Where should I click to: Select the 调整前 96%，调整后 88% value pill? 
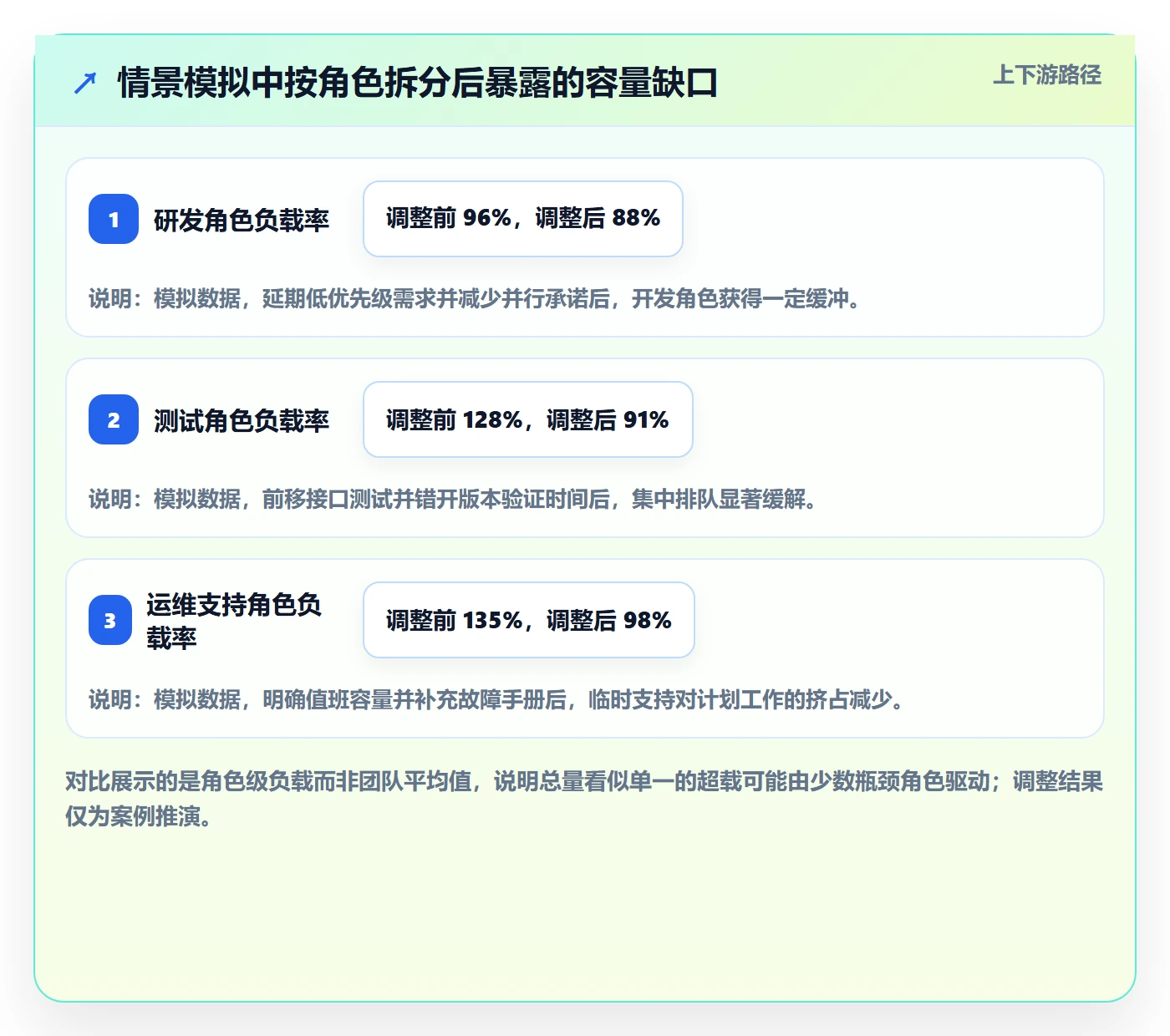(523, 219)
